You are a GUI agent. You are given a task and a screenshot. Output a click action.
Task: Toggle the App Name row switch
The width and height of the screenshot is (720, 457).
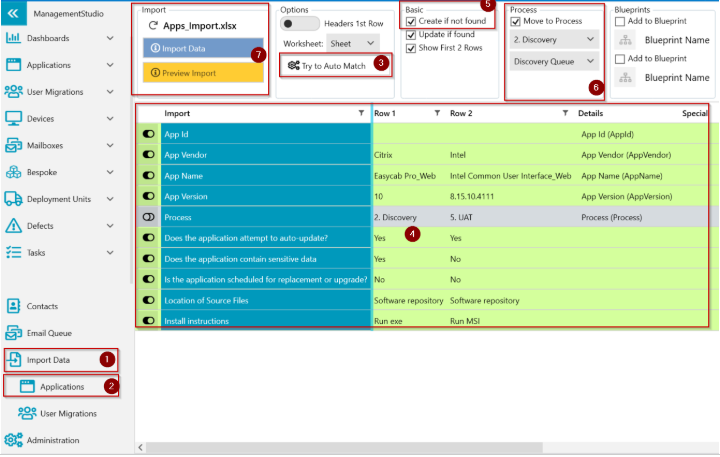coord(149,175)
